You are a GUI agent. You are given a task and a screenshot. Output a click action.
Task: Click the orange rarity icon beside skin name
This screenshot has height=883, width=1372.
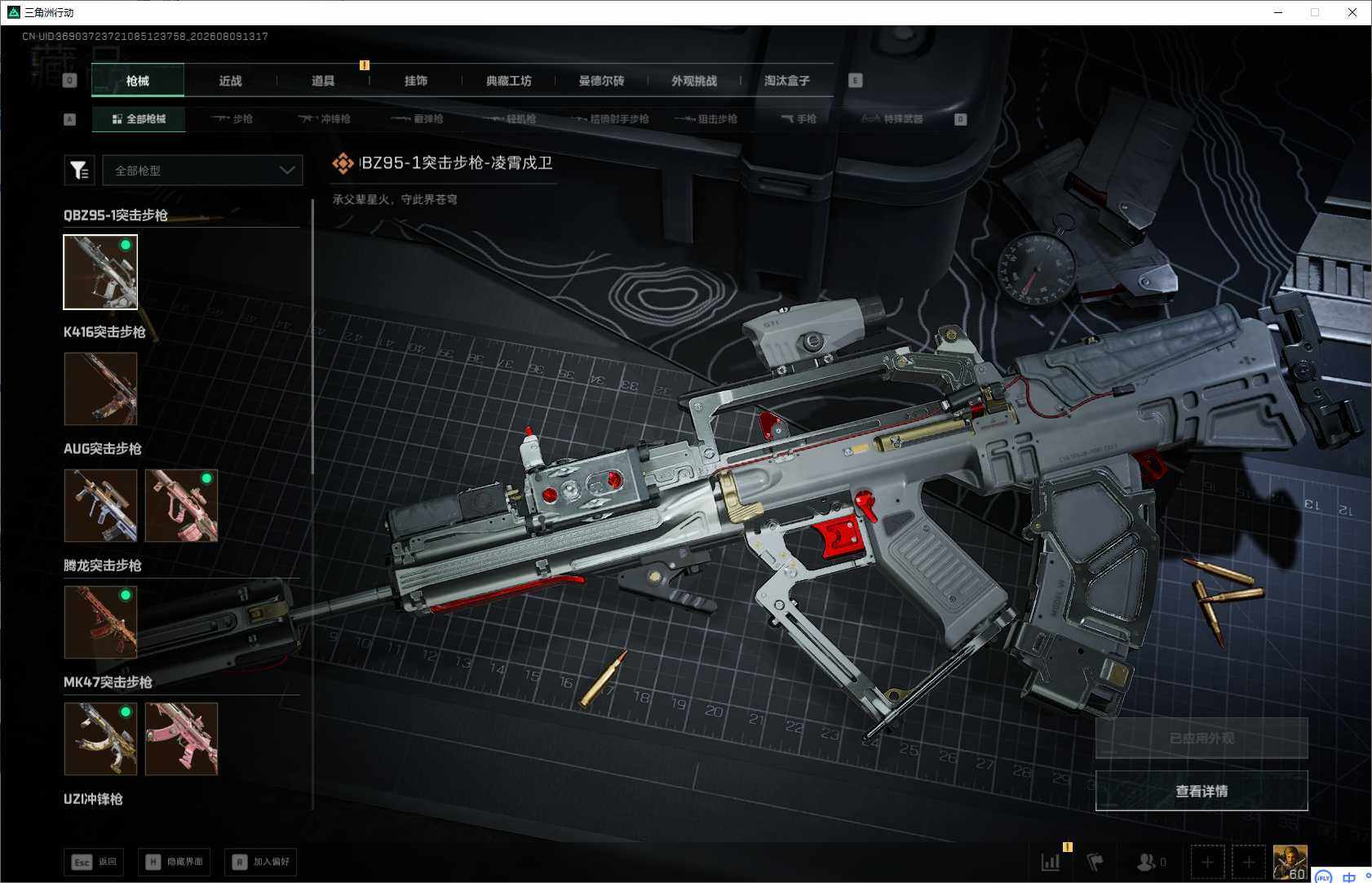click(343, 163)
